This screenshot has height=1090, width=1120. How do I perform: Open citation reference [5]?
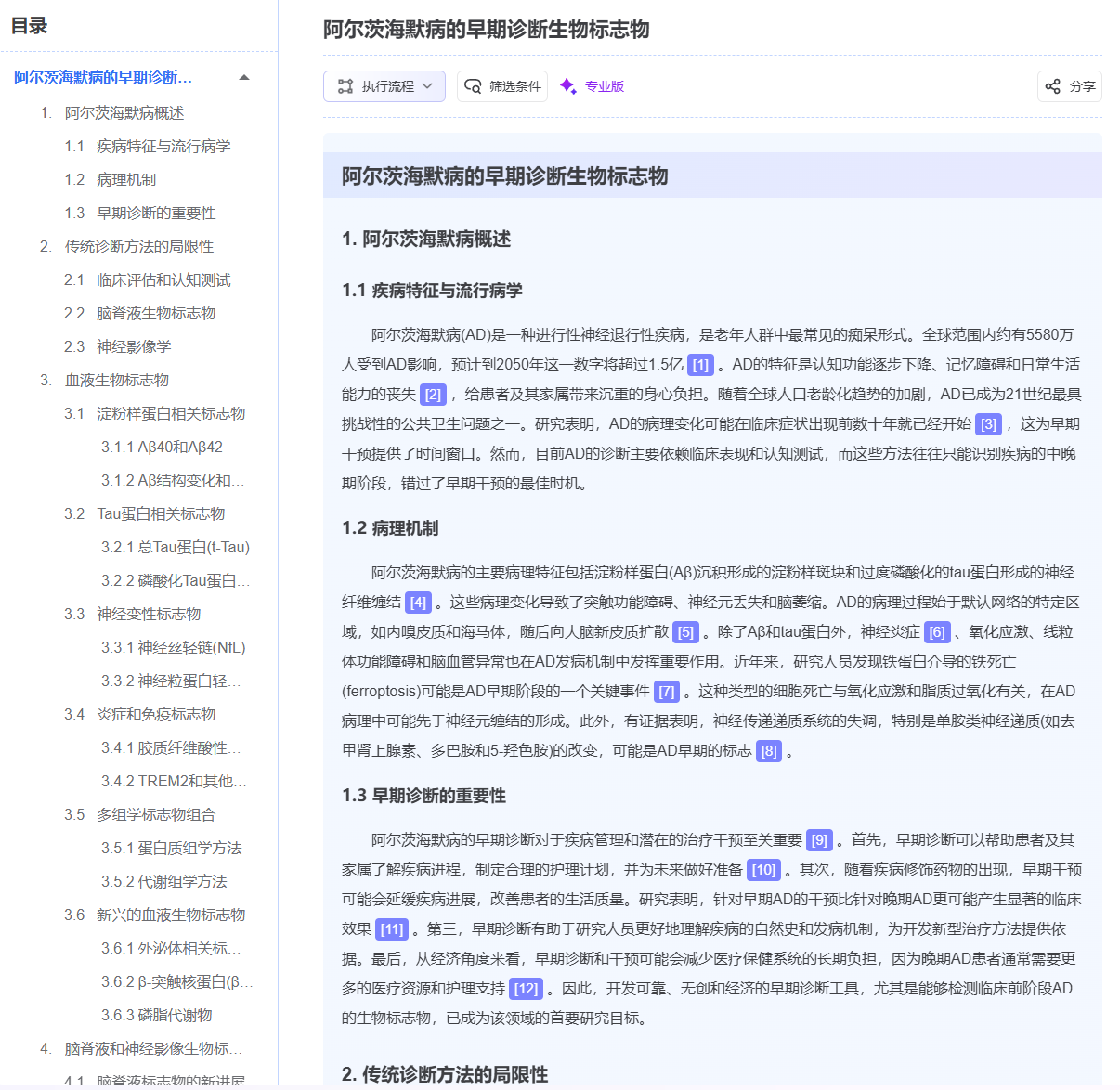coord(685,632)
